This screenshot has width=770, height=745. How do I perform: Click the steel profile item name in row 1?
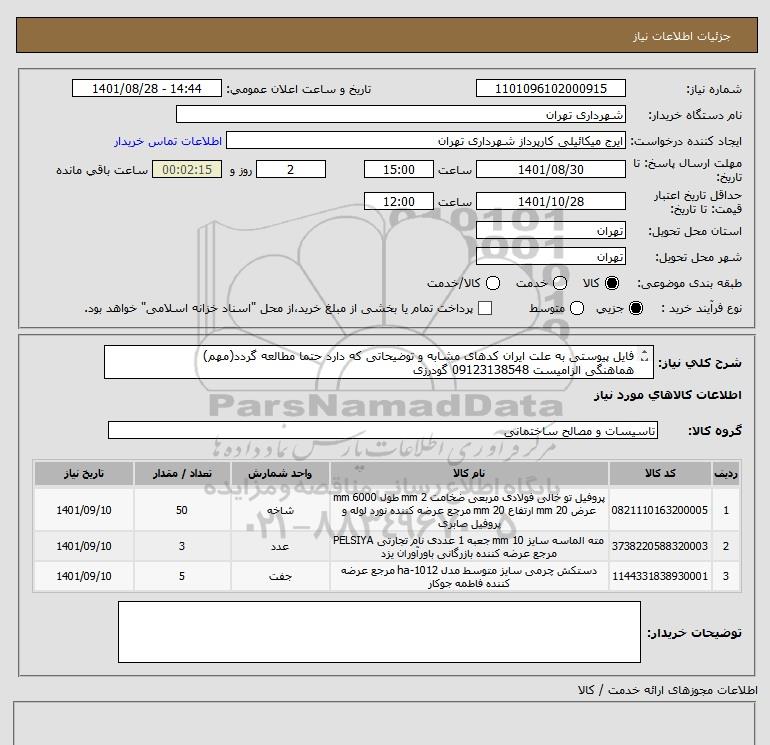pos(469,510)
